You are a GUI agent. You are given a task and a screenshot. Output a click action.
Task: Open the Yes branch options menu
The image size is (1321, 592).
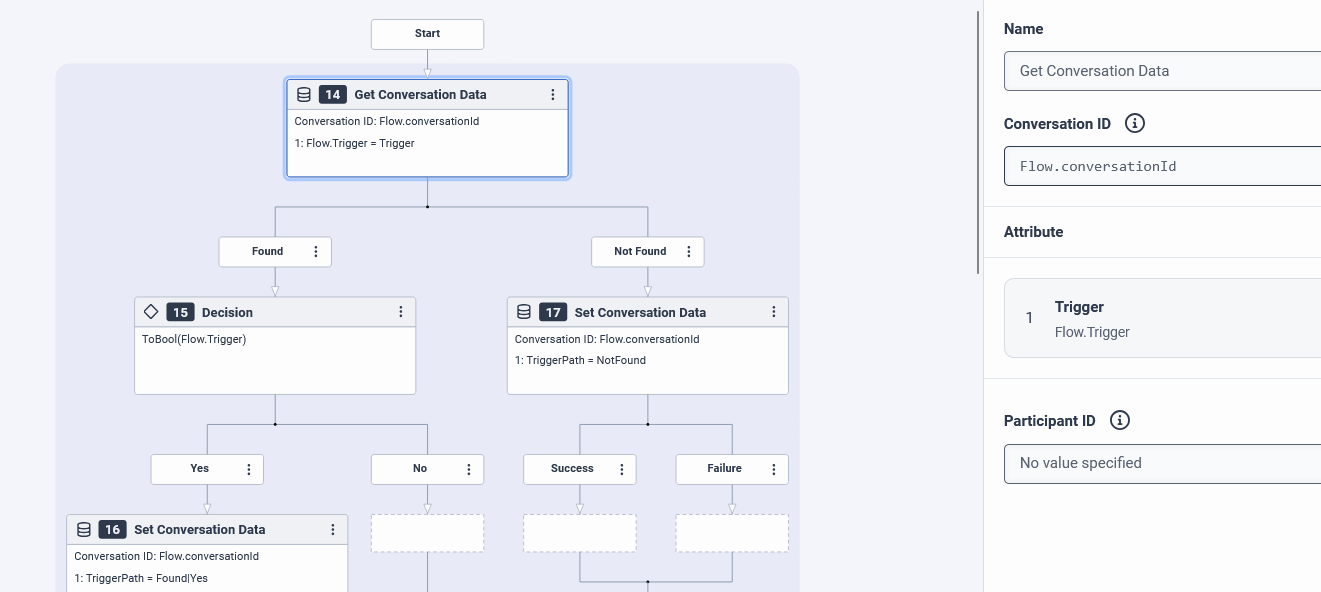coord(249,469)
